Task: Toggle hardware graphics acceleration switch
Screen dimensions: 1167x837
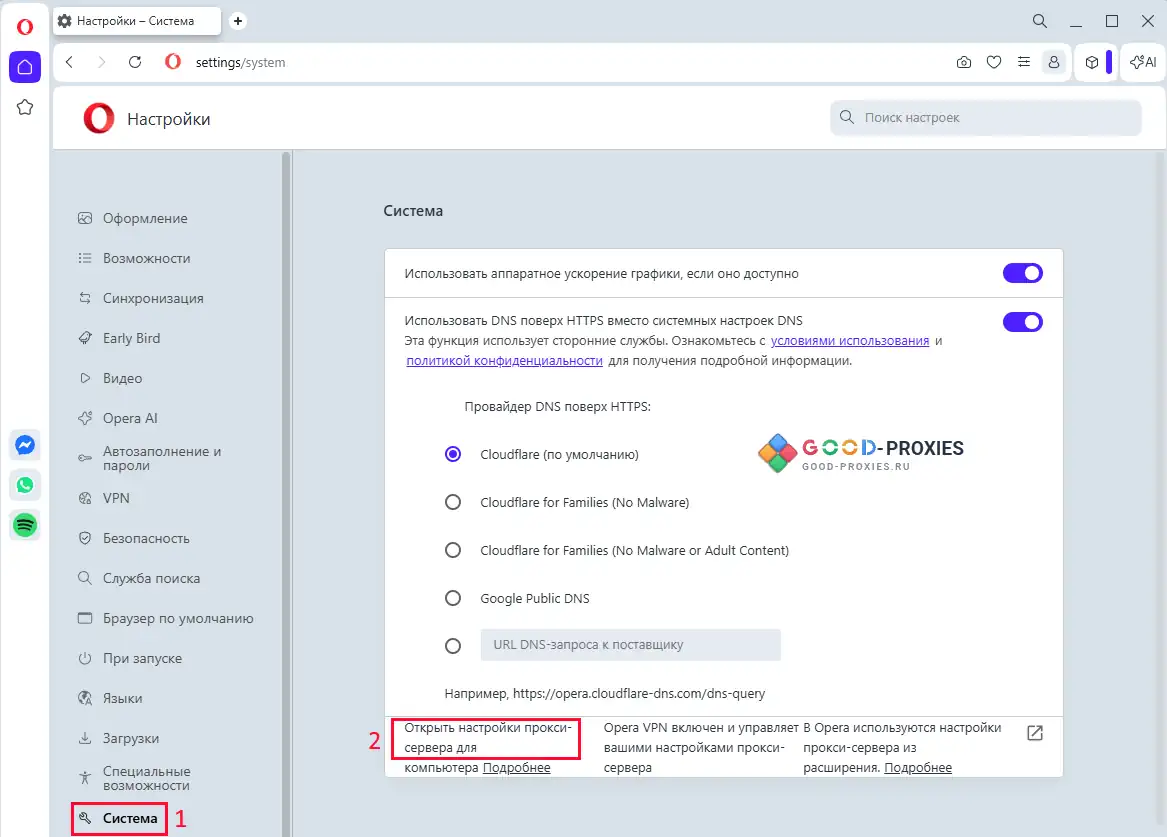Action: point(1023,273)
